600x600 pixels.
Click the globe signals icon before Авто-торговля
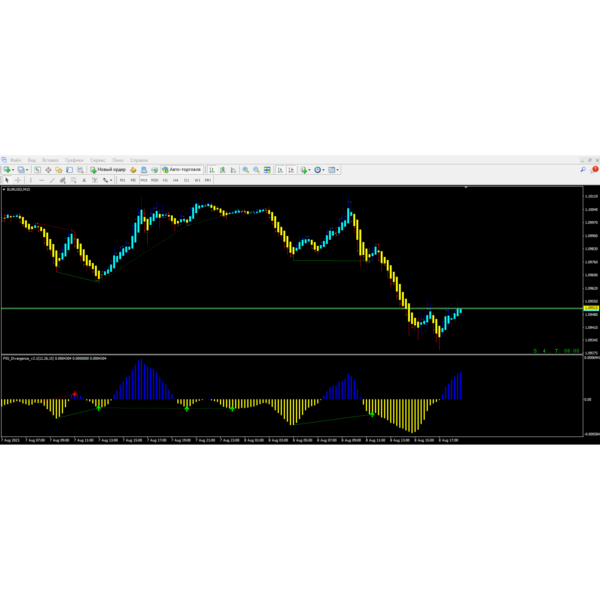pos(155,170)
